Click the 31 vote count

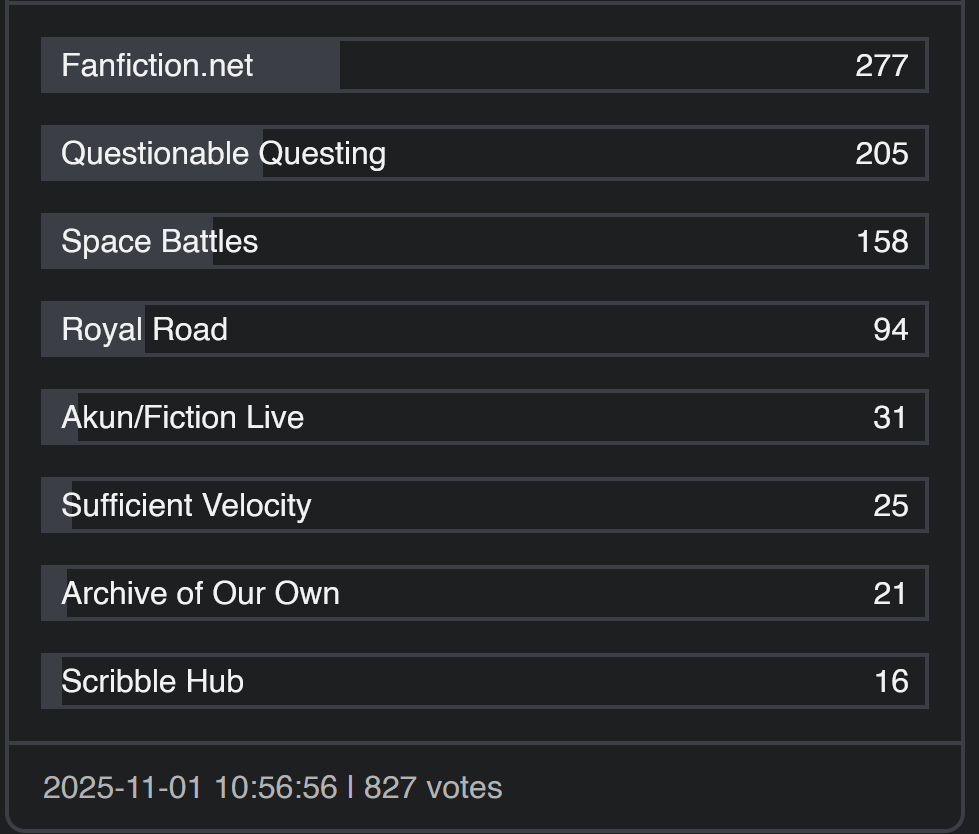tap(890, 418)
